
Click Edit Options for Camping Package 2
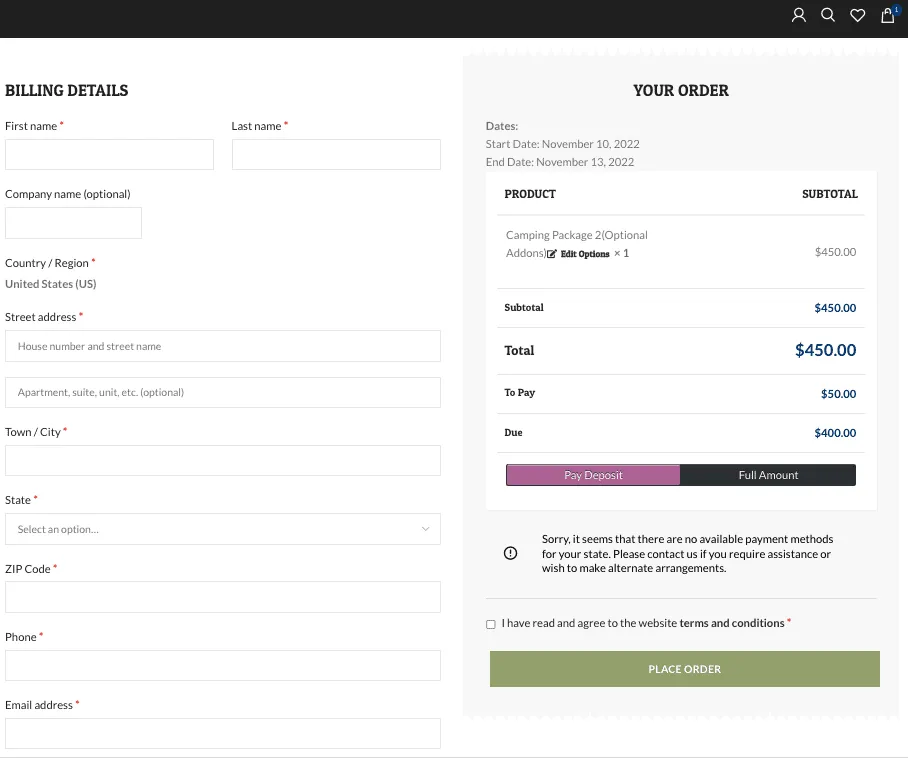coord(583,254)
